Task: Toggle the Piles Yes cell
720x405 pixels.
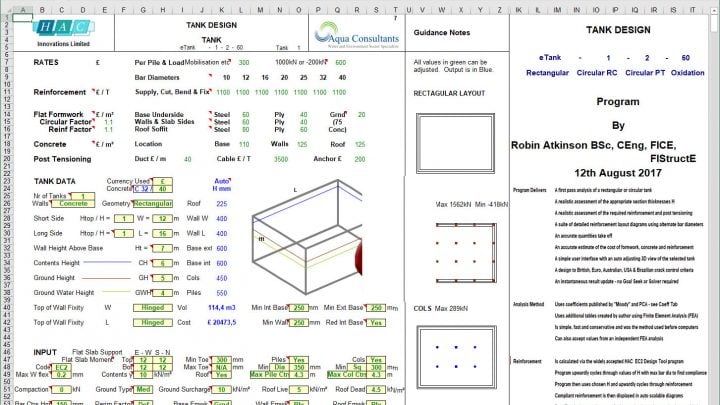Action: [x=298, y=360]
